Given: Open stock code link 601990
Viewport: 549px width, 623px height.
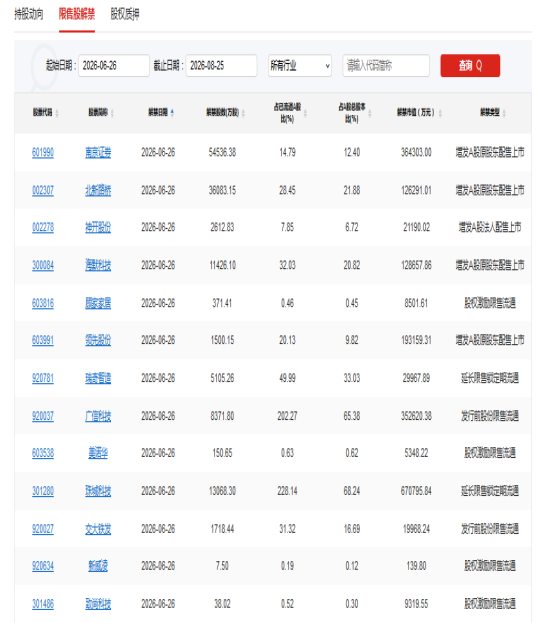Looking at the screenshot, I should tap(43, 153).
